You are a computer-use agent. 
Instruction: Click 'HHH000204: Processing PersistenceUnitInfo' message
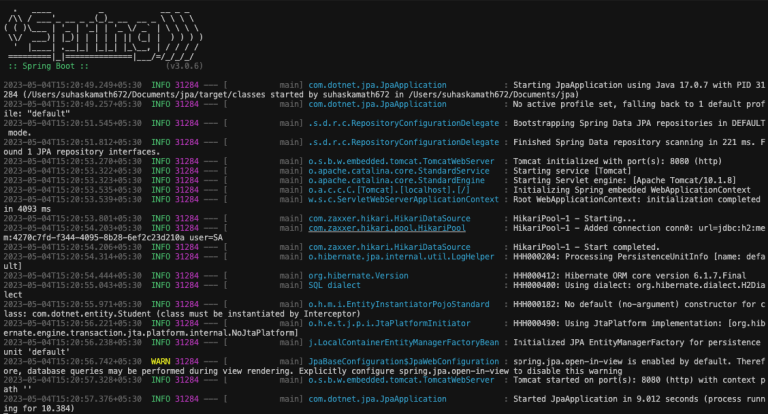click(610, 257)
